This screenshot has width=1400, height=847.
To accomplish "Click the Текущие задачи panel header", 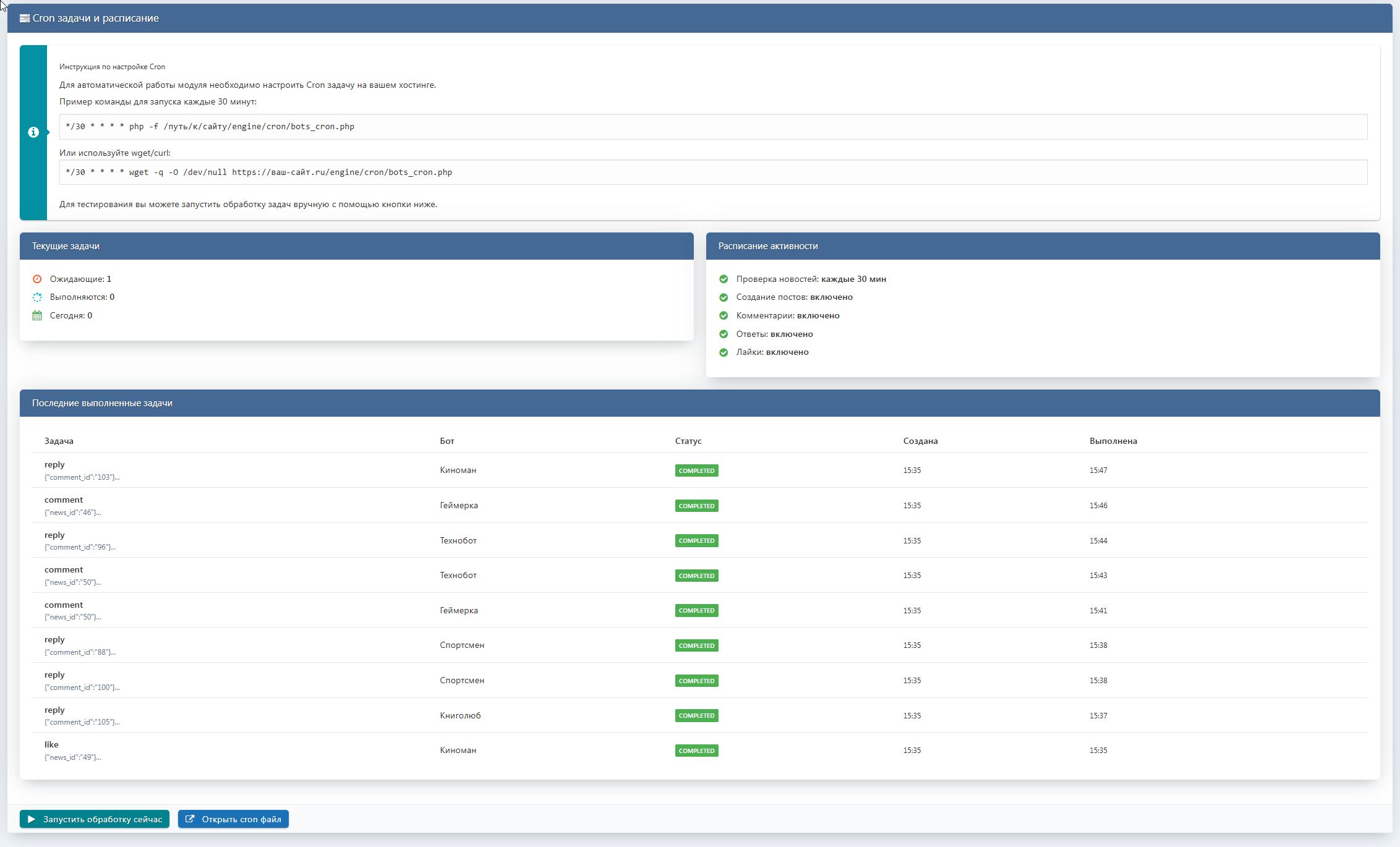I will click(x=356, y=246).
